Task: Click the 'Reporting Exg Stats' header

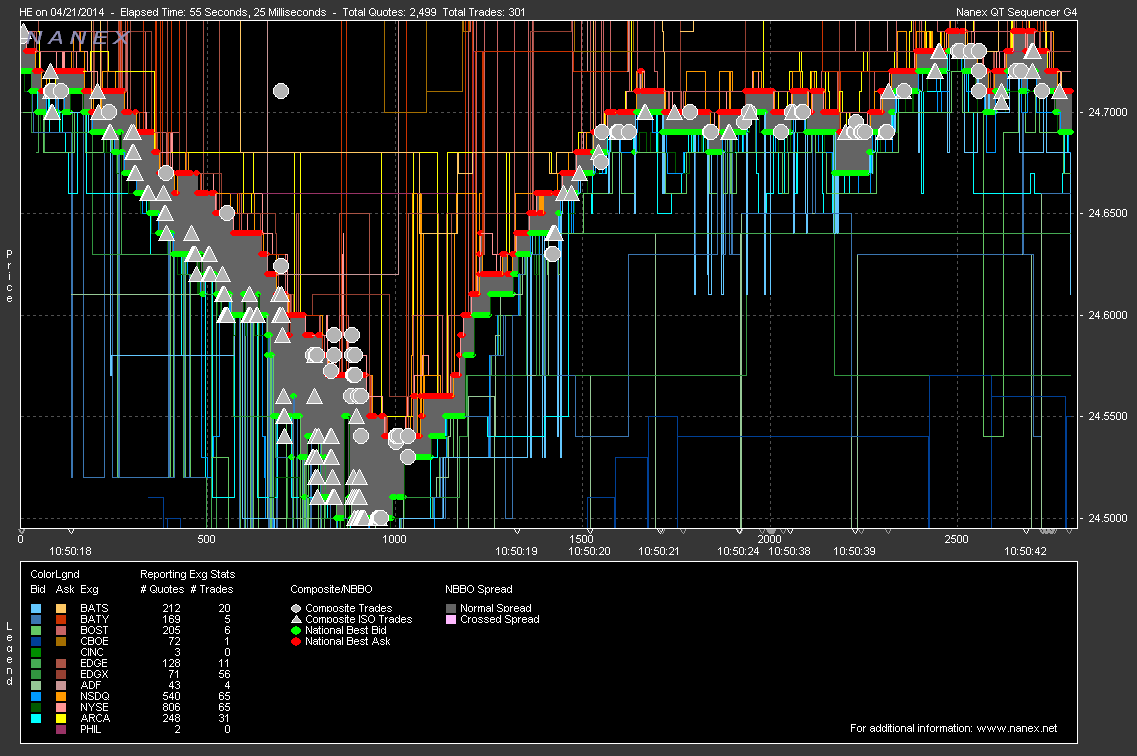Action: (188, 574)
